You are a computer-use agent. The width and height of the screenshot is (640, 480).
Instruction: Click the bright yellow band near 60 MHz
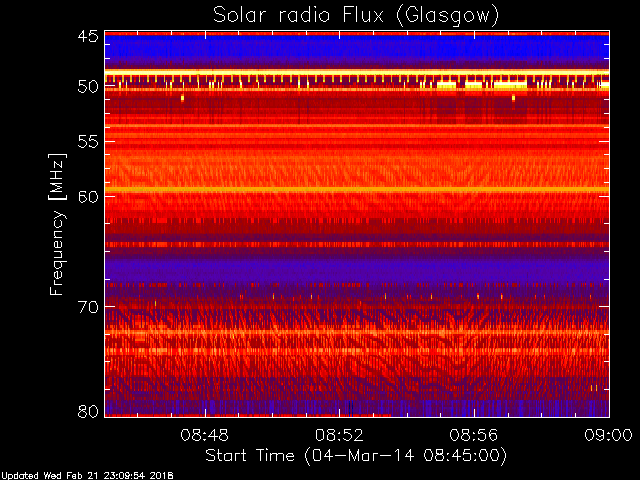pyautogui.click(x=357, y=190)
